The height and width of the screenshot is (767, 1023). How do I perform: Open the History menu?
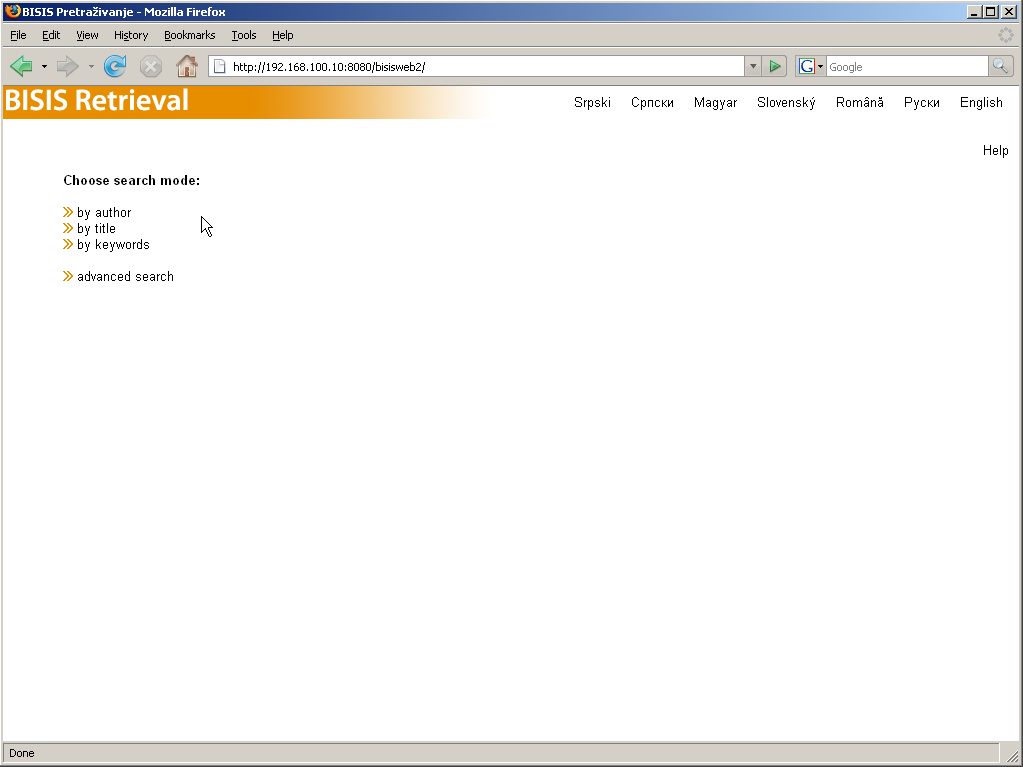[130, 35]
